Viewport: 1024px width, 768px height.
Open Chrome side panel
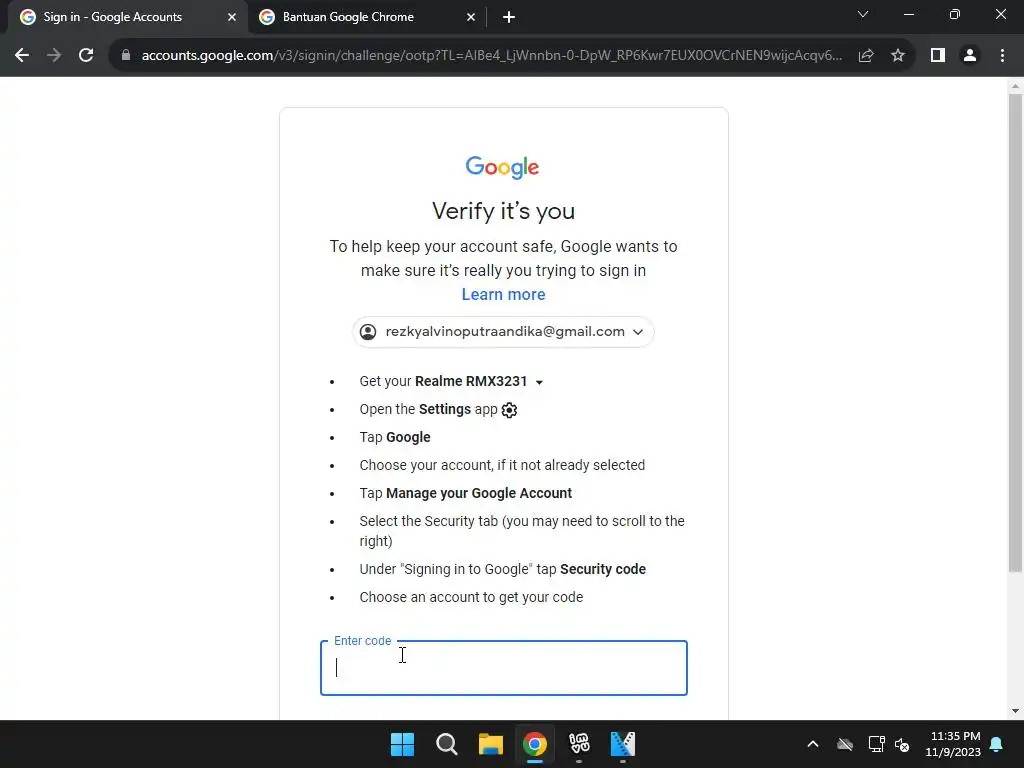[x=938, y=56]
